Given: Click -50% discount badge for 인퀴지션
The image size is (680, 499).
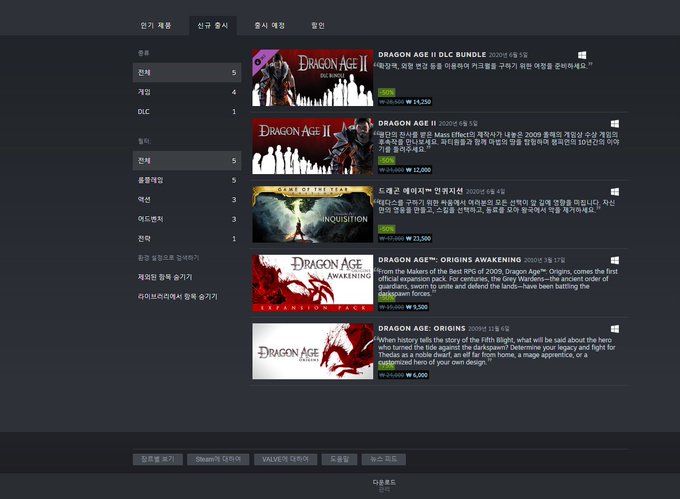Looking at the screenshot, I should (386, 229).
